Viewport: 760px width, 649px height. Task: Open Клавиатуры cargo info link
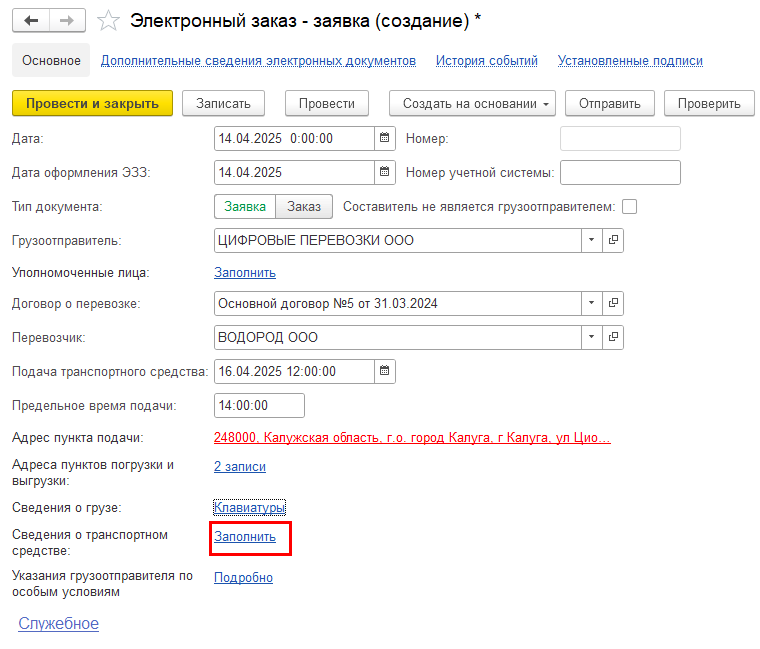pyautogui.click(x=250, y=507)
